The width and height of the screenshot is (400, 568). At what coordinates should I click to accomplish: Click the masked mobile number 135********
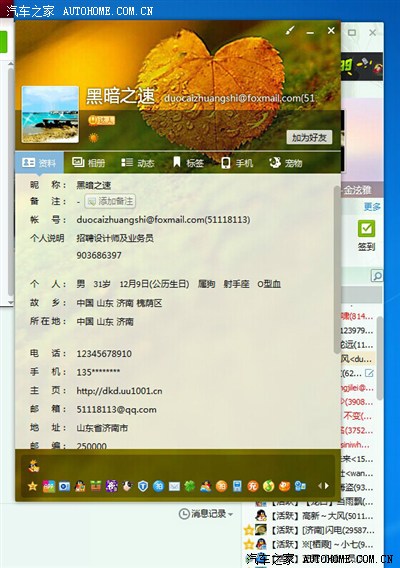pyautogui.click(x=98, y=372)
